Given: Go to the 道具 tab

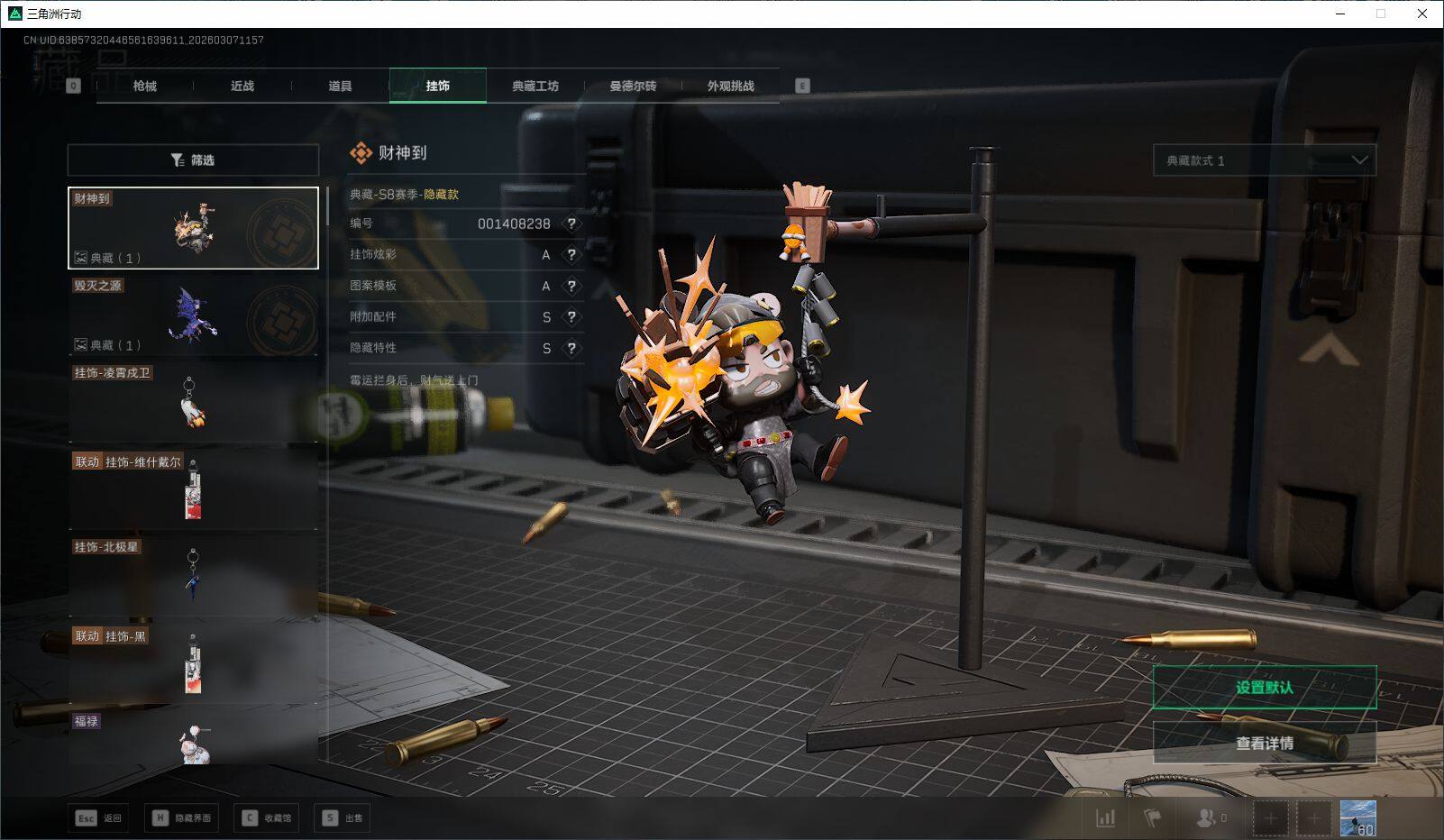Looking at the screenshot, I should (340, 86).
